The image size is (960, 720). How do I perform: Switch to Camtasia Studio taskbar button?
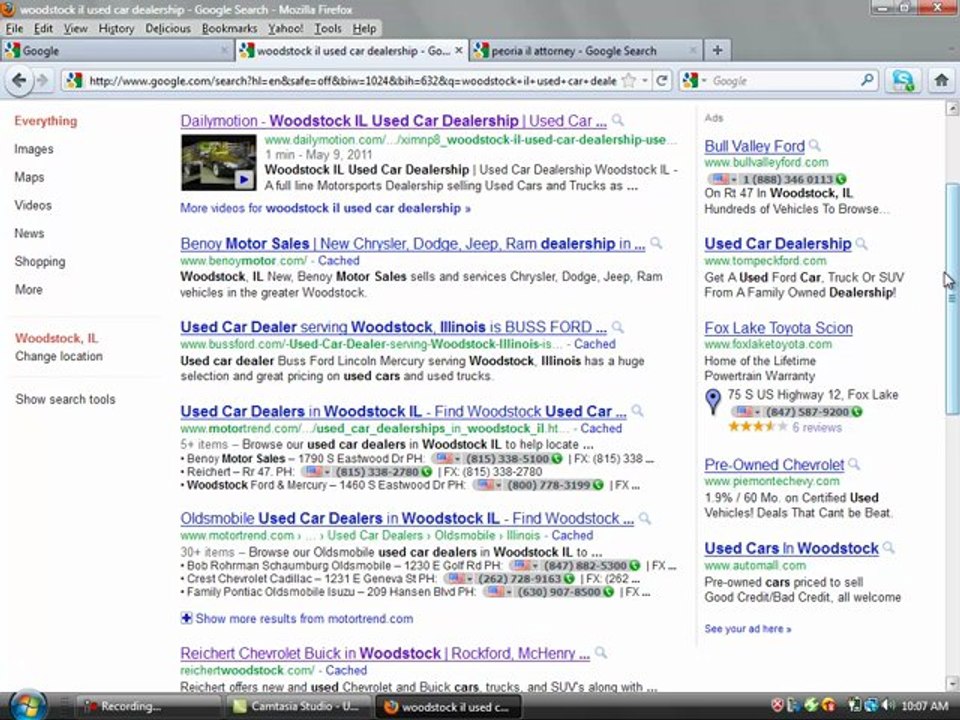tap(298, 706)
